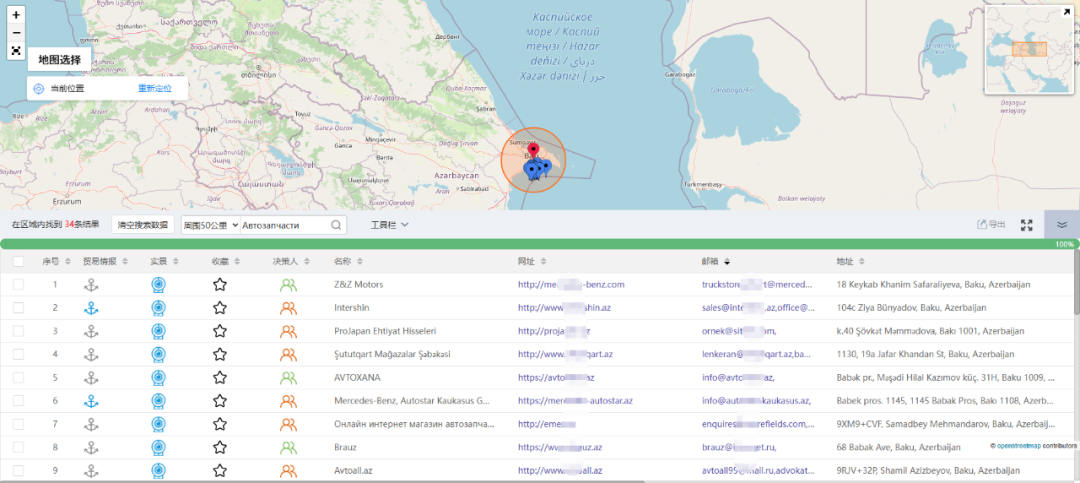1080x483 pixels.
Task: Fit map to extent icon
Action: [x=17, y=51]
